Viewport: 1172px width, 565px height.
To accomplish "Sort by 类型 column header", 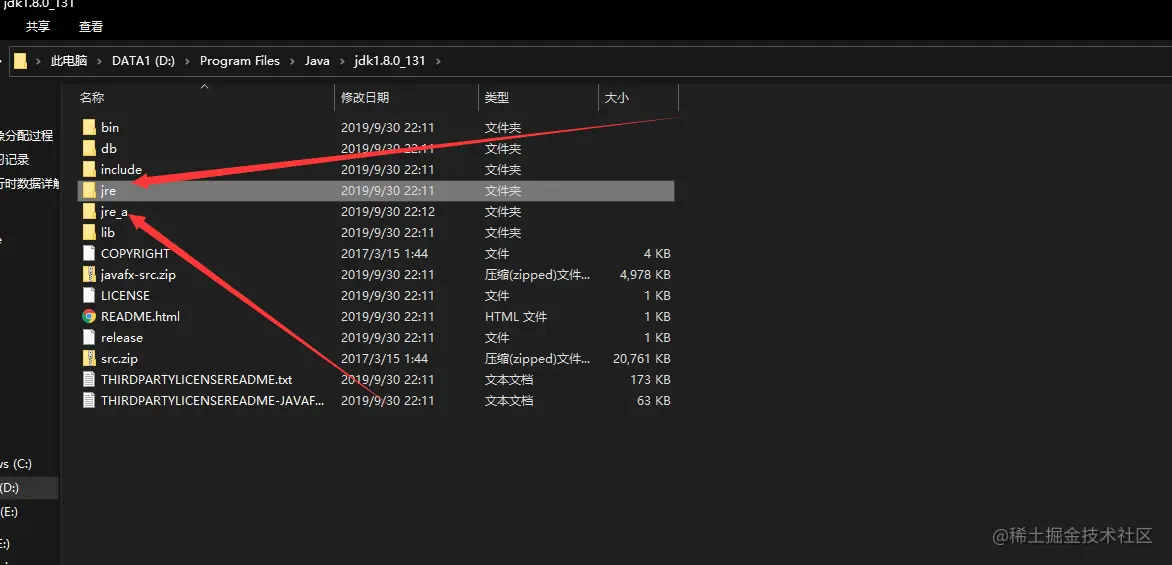I will 497,98.
